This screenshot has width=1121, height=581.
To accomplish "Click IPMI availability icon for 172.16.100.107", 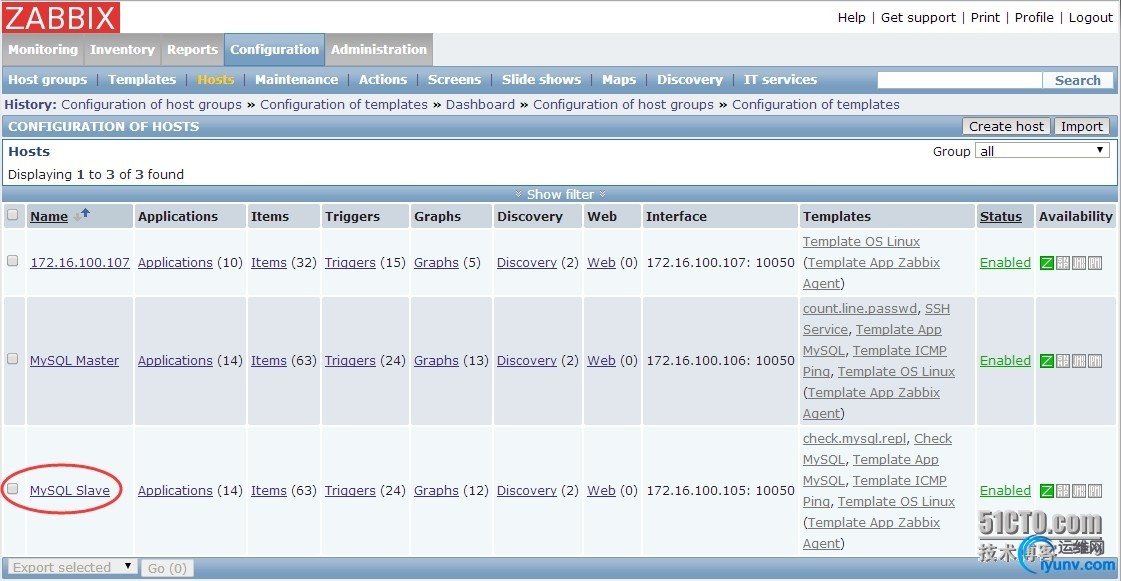I will [1095, 263].
